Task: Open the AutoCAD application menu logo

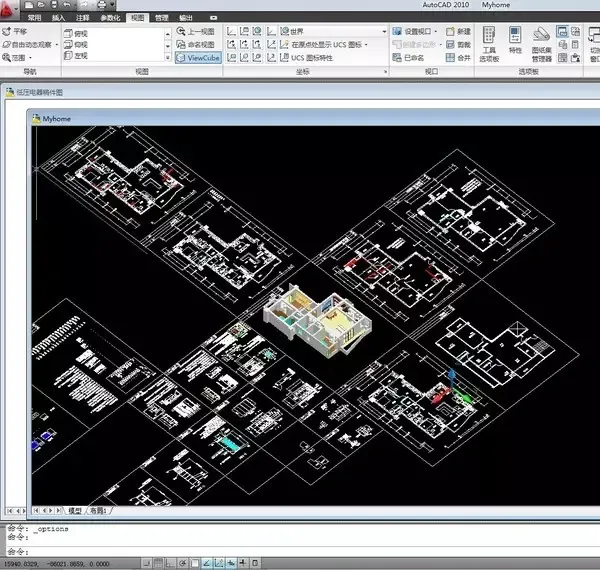Action: (x=12, y=9)
